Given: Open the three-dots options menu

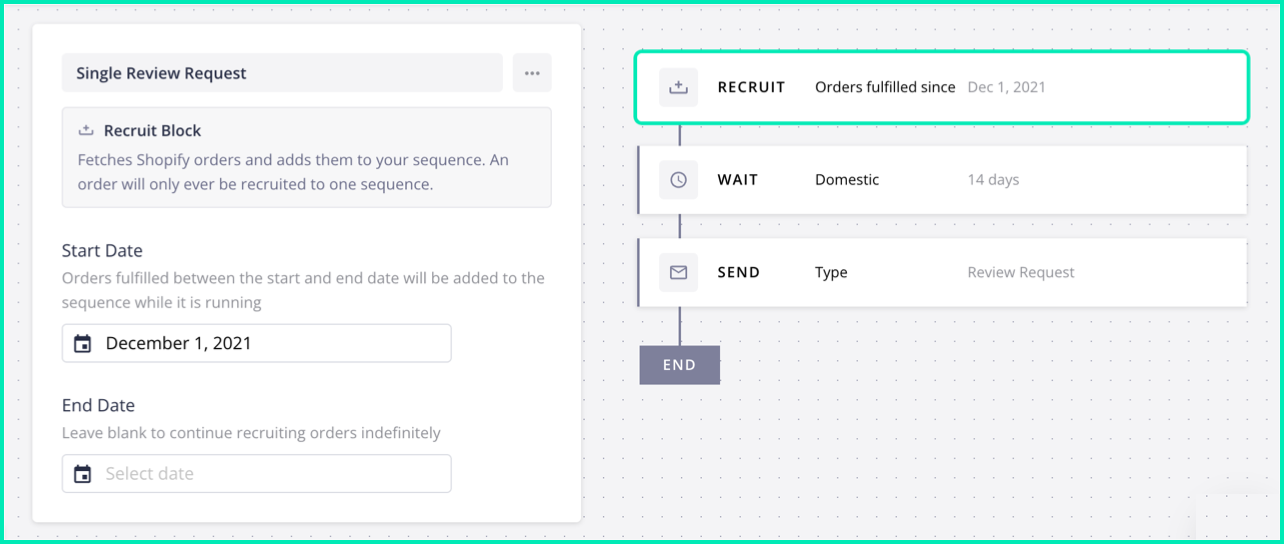Looking at the screenshot, I should point(532,73).
